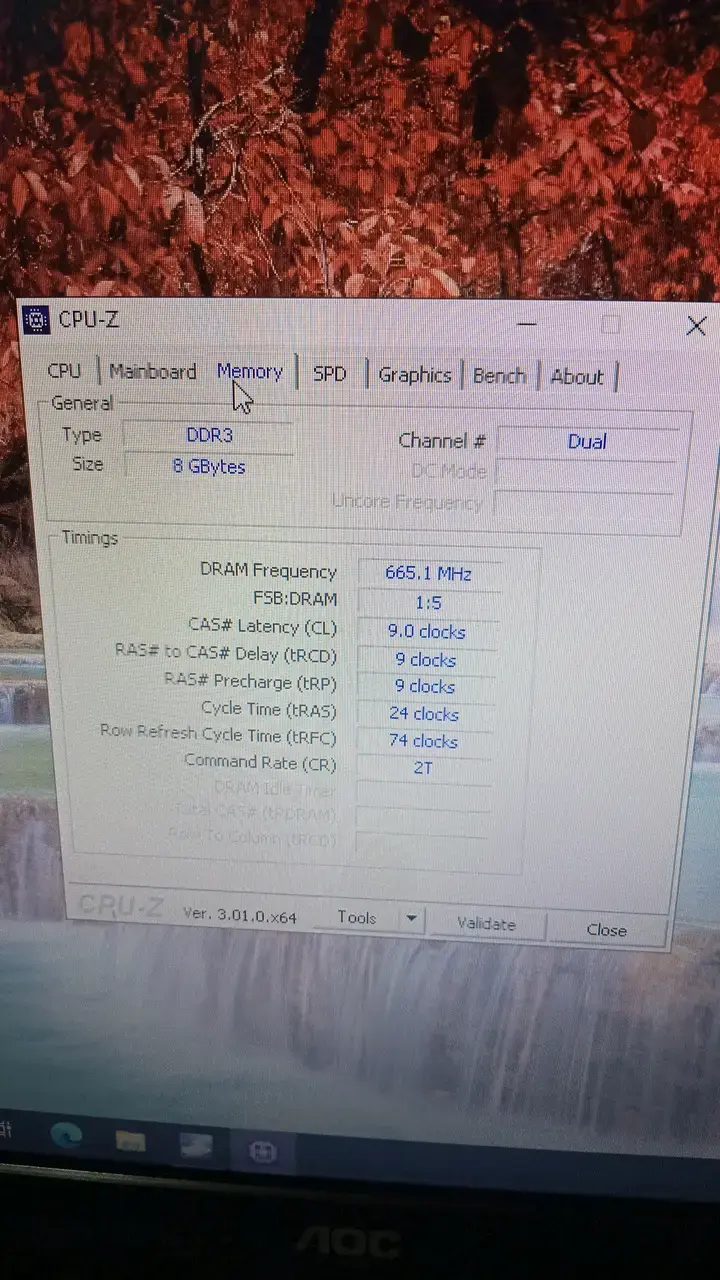Screen dimensions: 720x1280
Task: Expand the Tools dropdown arrow
Action: (411, 918)
